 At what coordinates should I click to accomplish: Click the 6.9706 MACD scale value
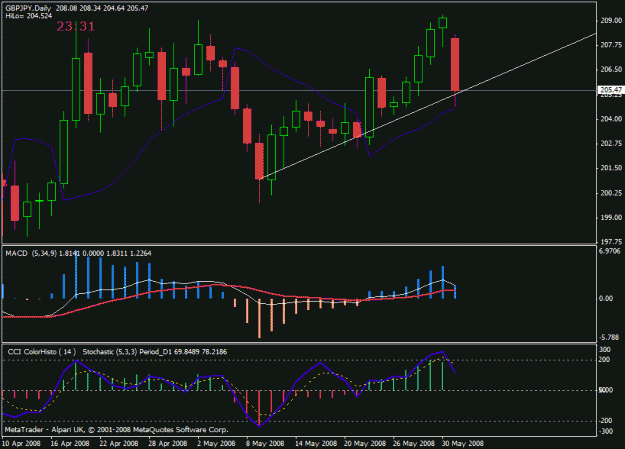coord(609,251)
